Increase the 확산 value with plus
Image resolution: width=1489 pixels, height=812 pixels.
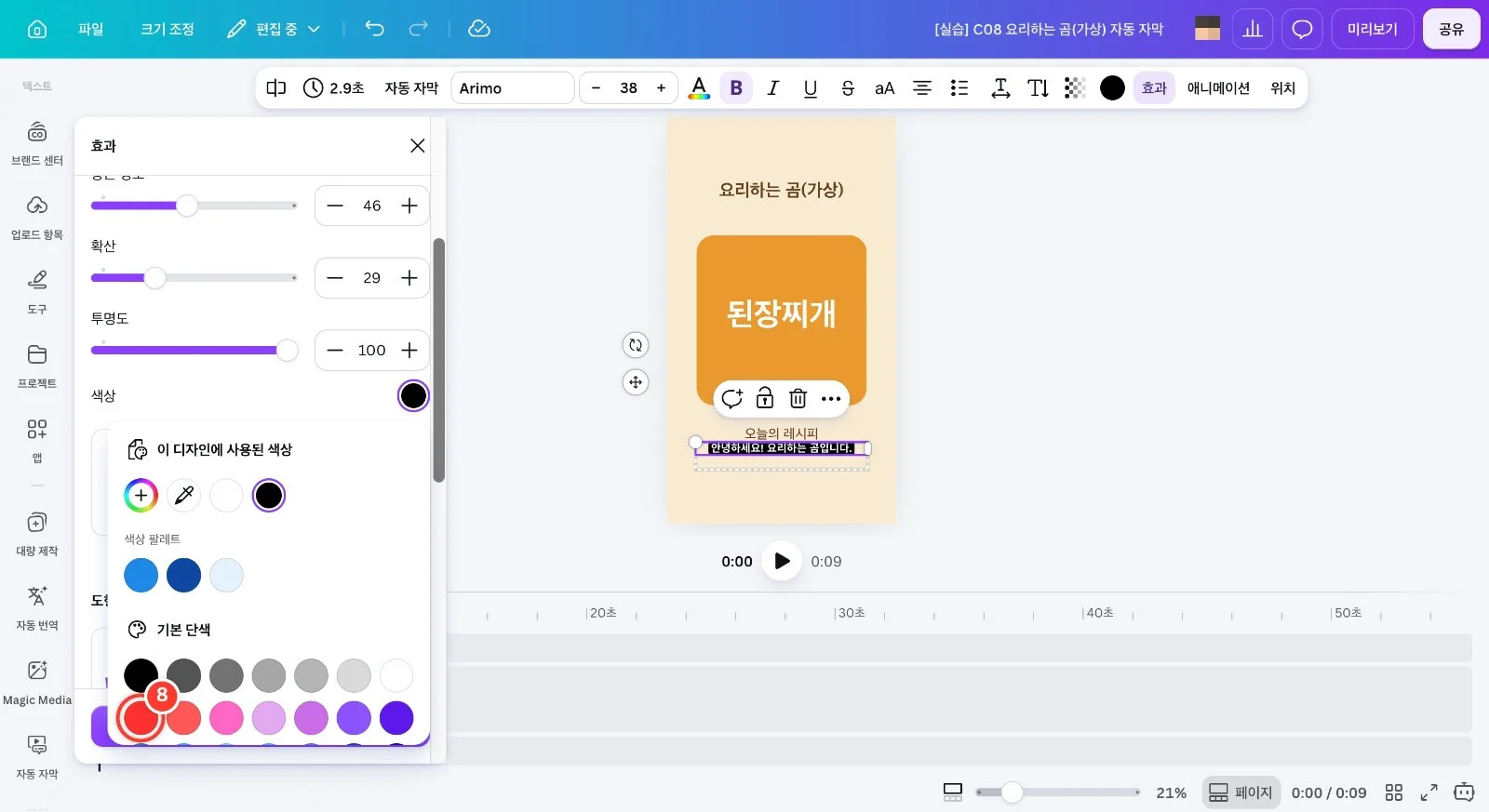[x=409, y=278]
